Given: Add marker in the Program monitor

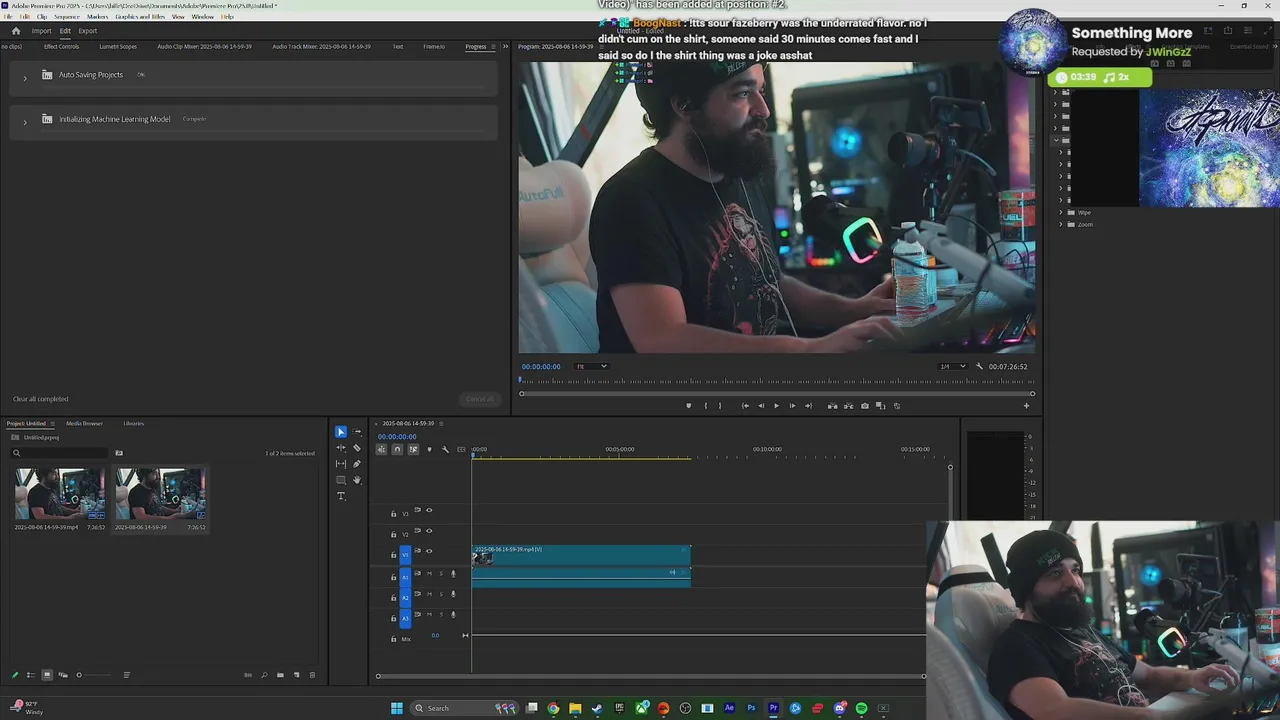Looking at the screenshot, I should 688,406.
